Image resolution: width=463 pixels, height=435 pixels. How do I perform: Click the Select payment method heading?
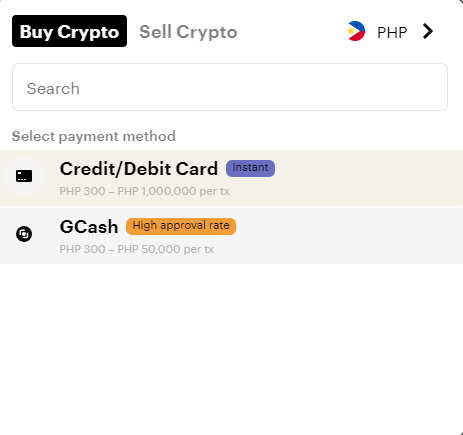(94, 136)
